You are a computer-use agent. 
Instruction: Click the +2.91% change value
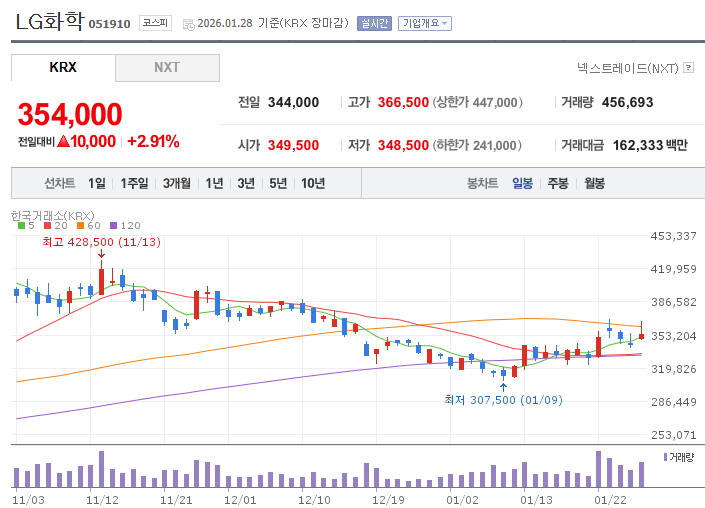tap(153, 142)
